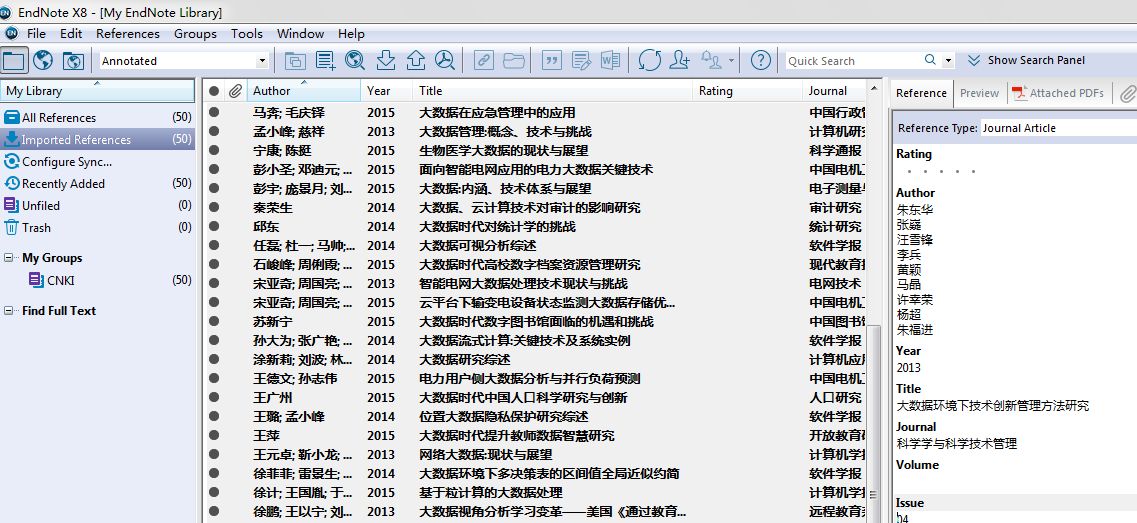Open the File menu
The image size is (1137, 523).
pyautogui.click(x=36, y=33)
